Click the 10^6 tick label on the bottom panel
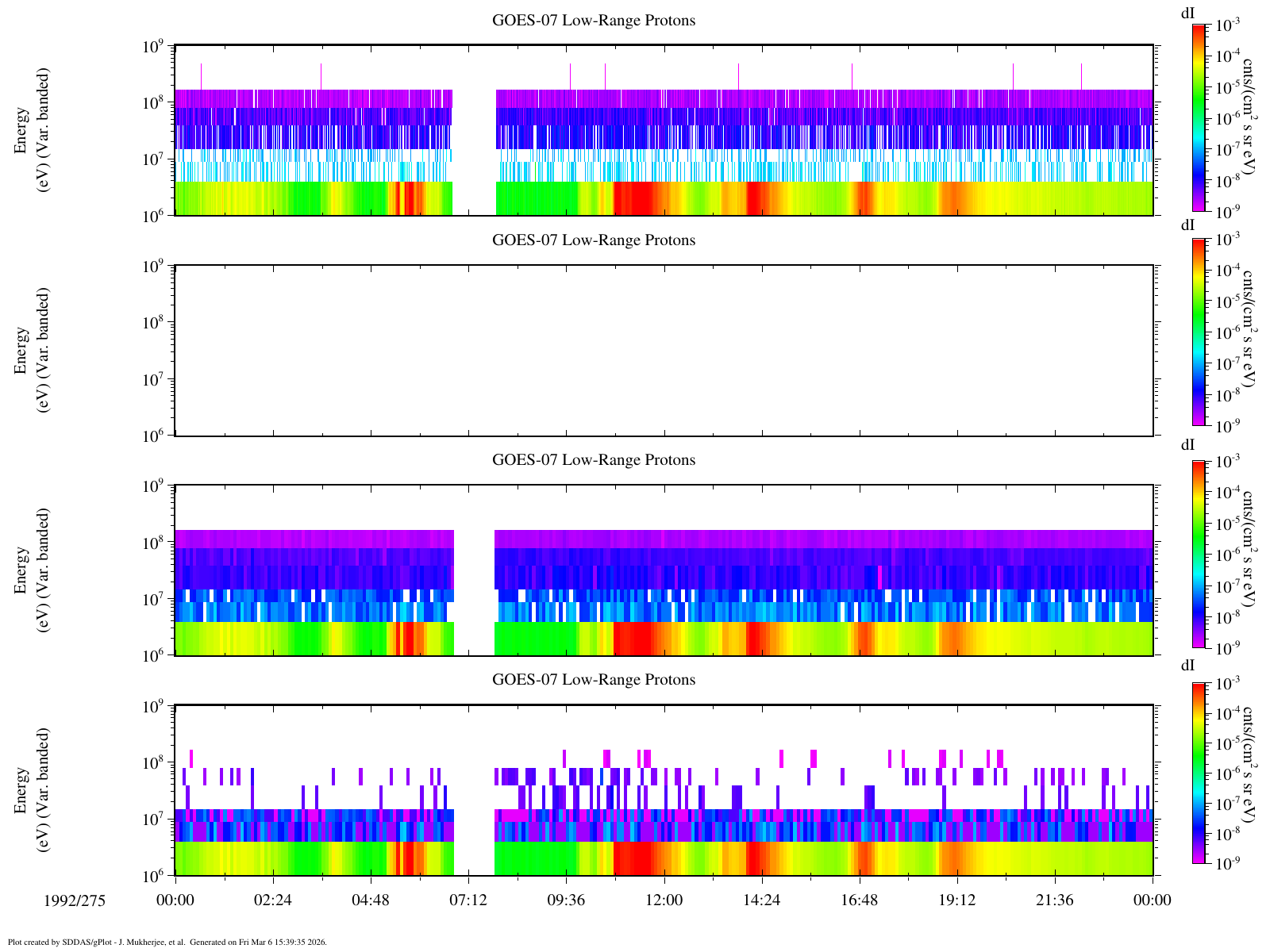This screenshot has width=1270, height=952. (151, 876)
